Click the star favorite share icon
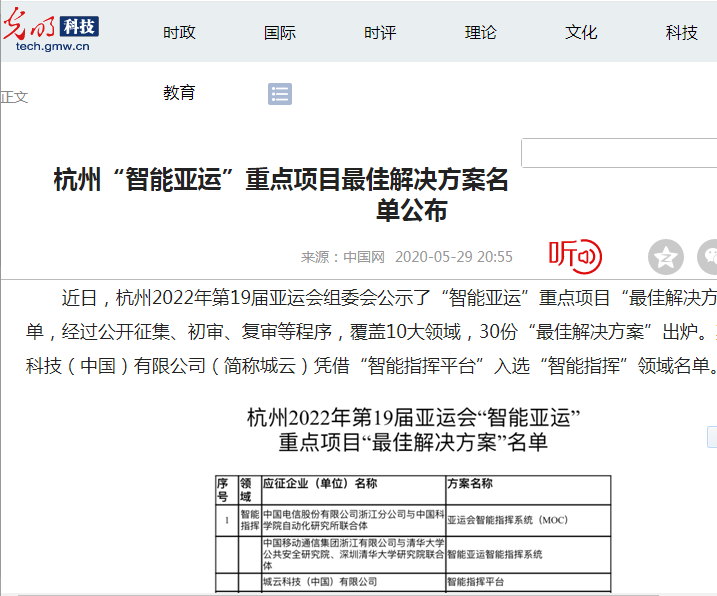This screenshot has height=596, width=717. coord(666,257)
